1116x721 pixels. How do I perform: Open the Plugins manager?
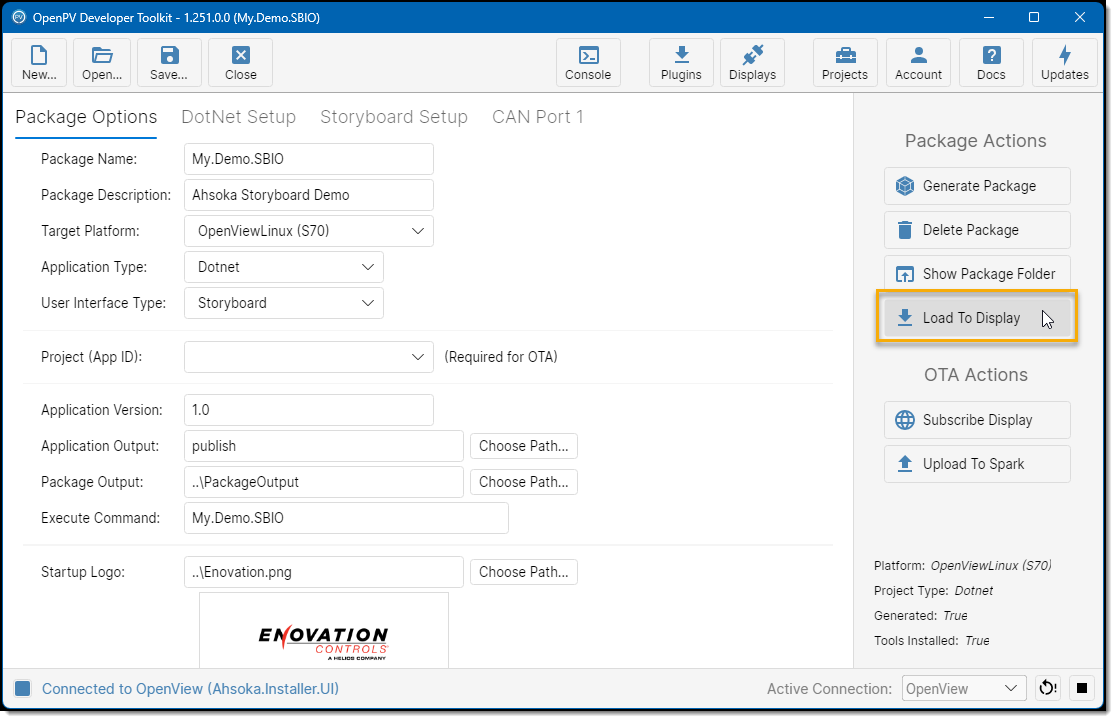coord(681,63)
